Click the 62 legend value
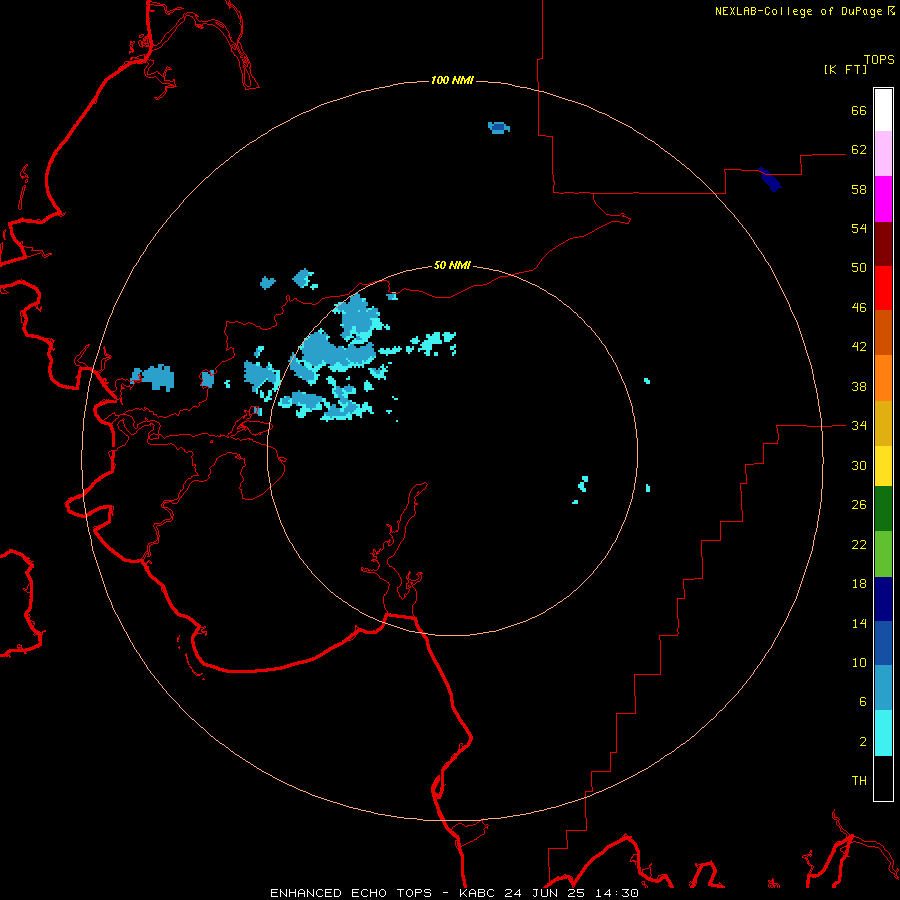 coord(859,150)
